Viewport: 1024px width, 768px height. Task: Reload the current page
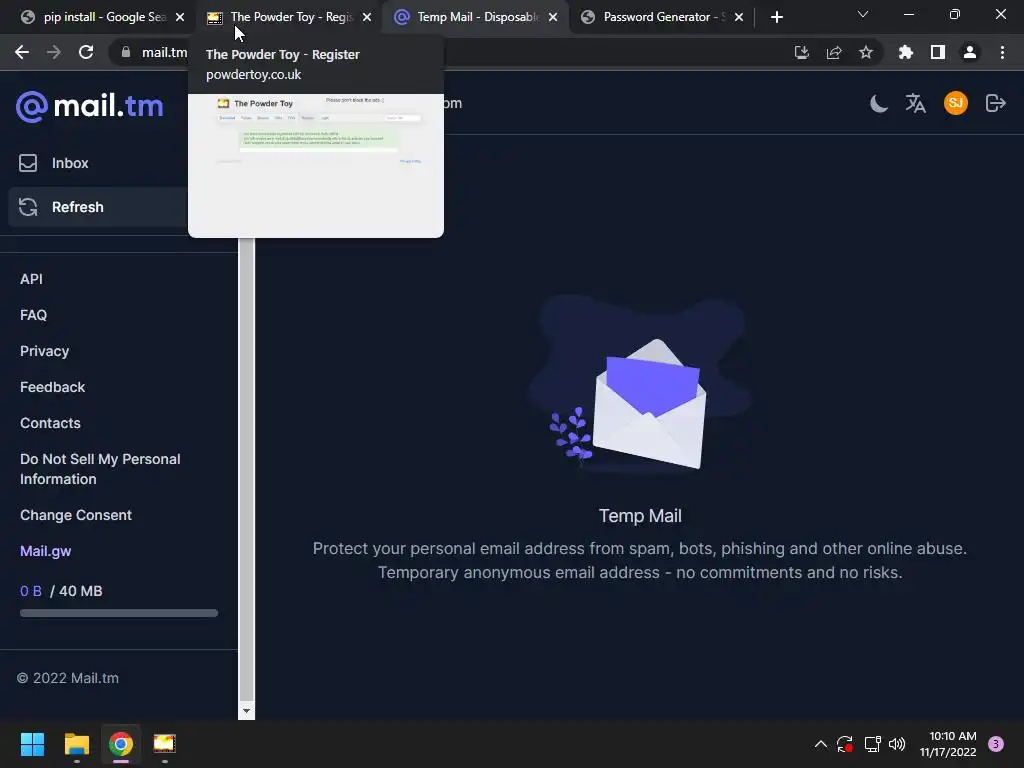[x=86, y=52]
